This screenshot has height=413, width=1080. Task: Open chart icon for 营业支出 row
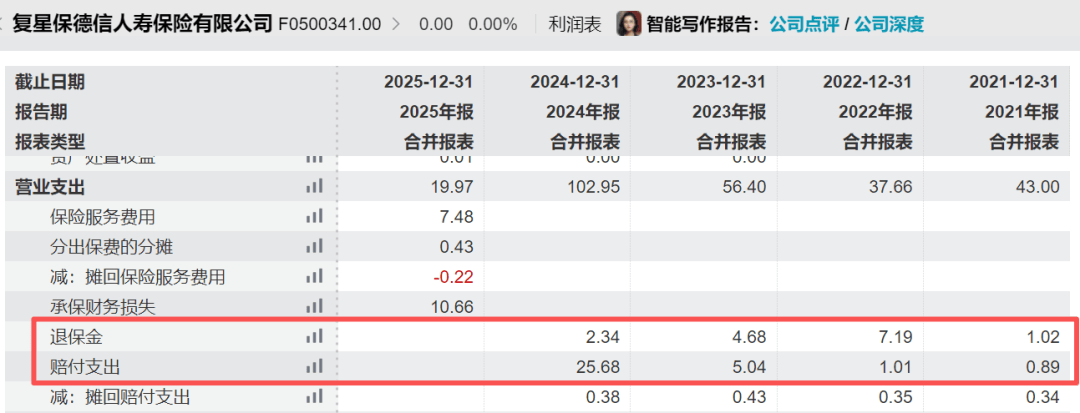pos(314,187)
